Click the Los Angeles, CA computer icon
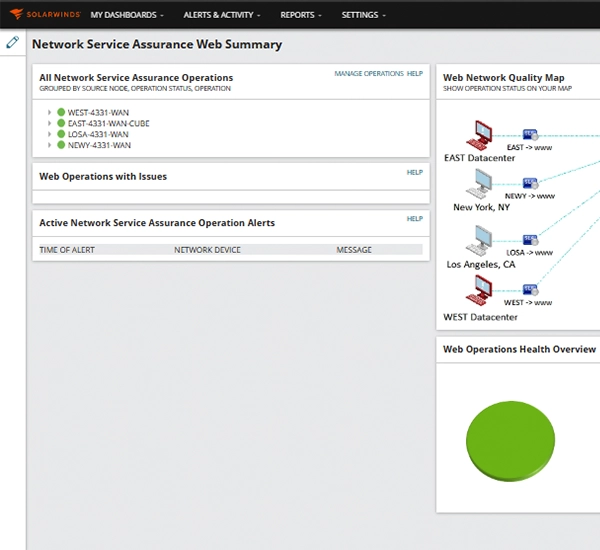This screenshot has width=600, height=550. (479, 241)
